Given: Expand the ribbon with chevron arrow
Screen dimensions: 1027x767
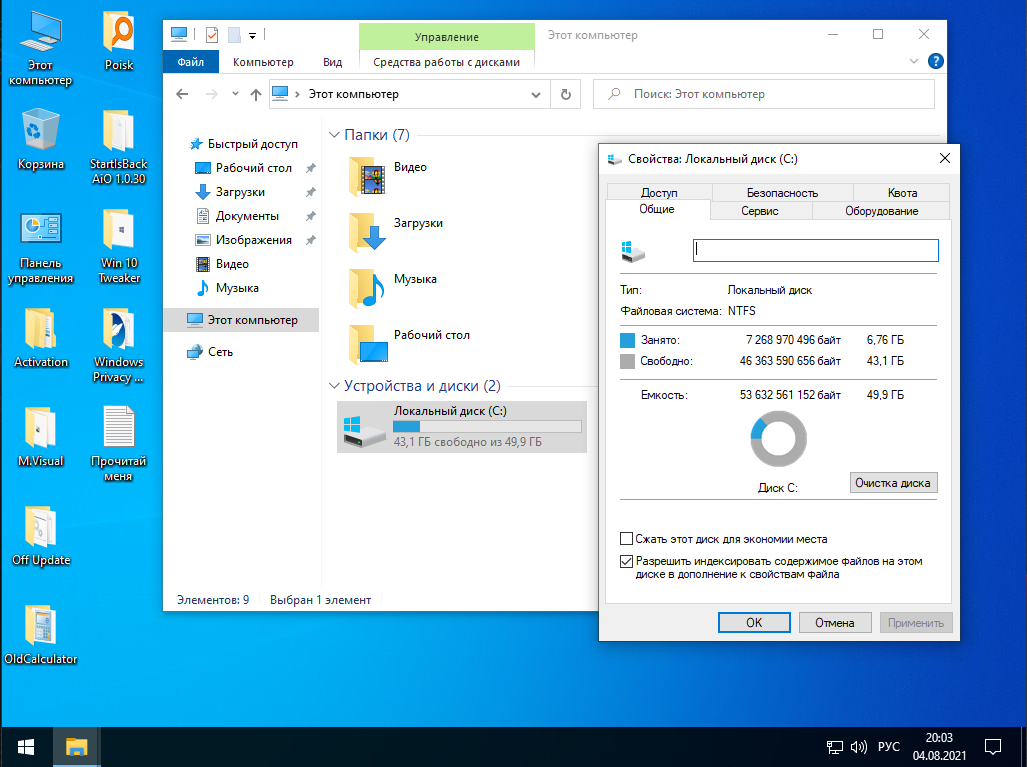Looking at the screenshot, I should click(x=915, y=61).
